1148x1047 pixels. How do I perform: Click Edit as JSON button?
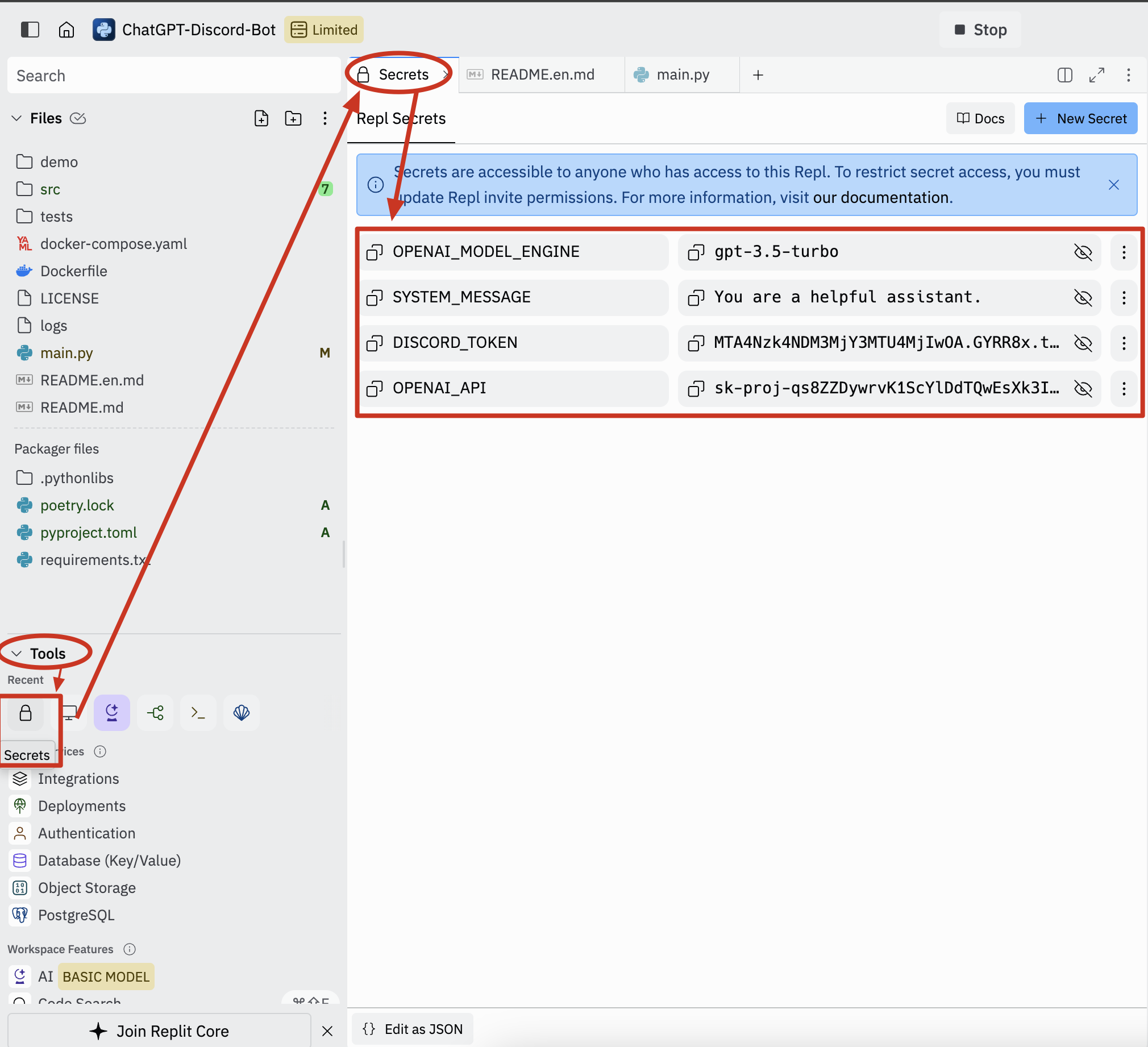coord(412,1029)
